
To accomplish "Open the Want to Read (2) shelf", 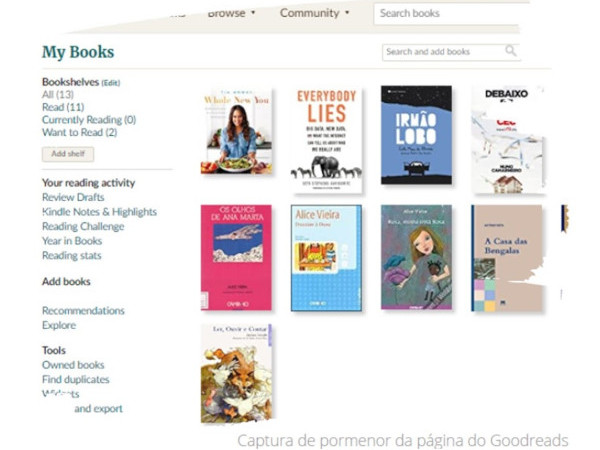I will click(80, 132).
